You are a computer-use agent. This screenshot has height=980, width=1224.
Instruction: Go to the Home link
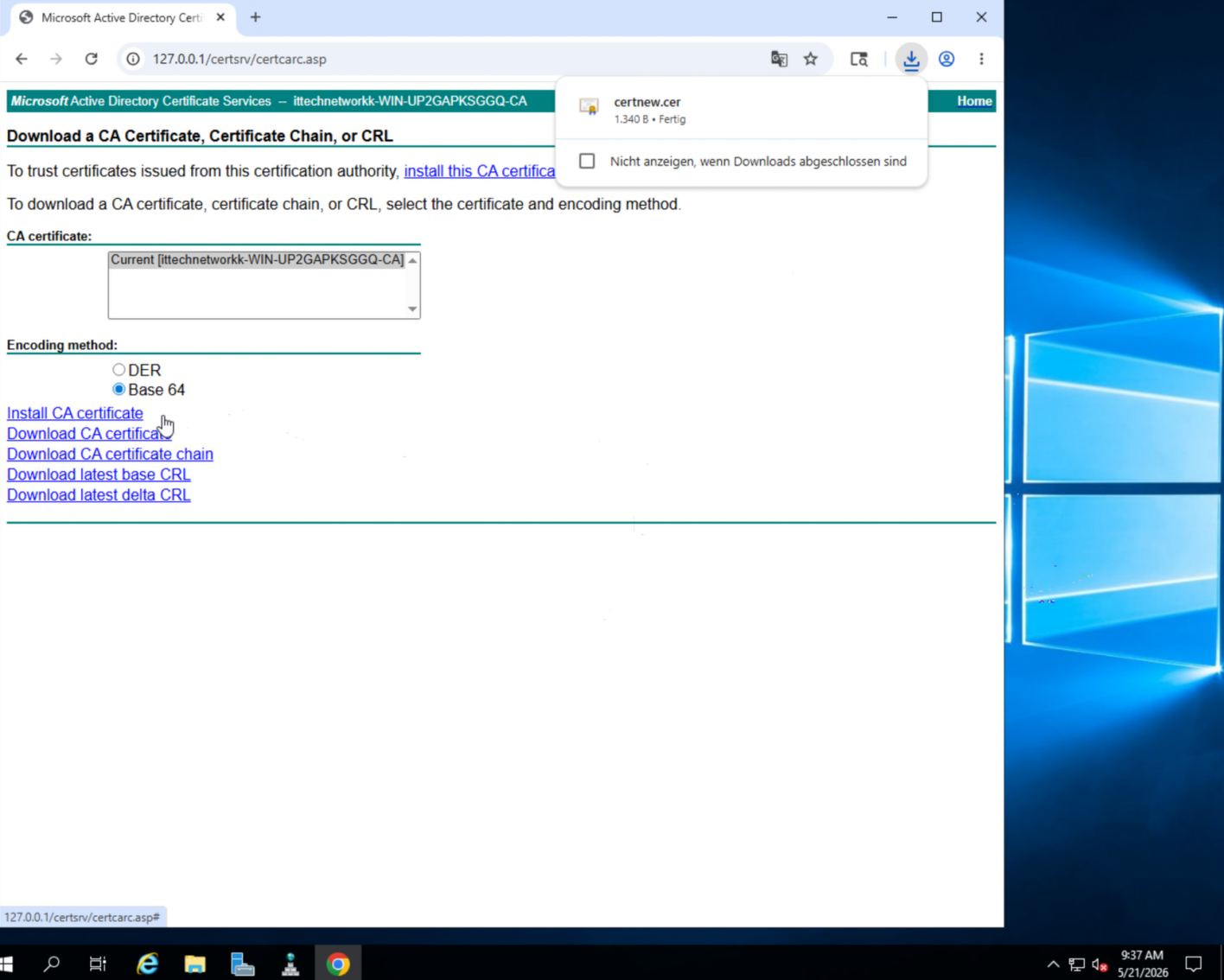point(974,101)
